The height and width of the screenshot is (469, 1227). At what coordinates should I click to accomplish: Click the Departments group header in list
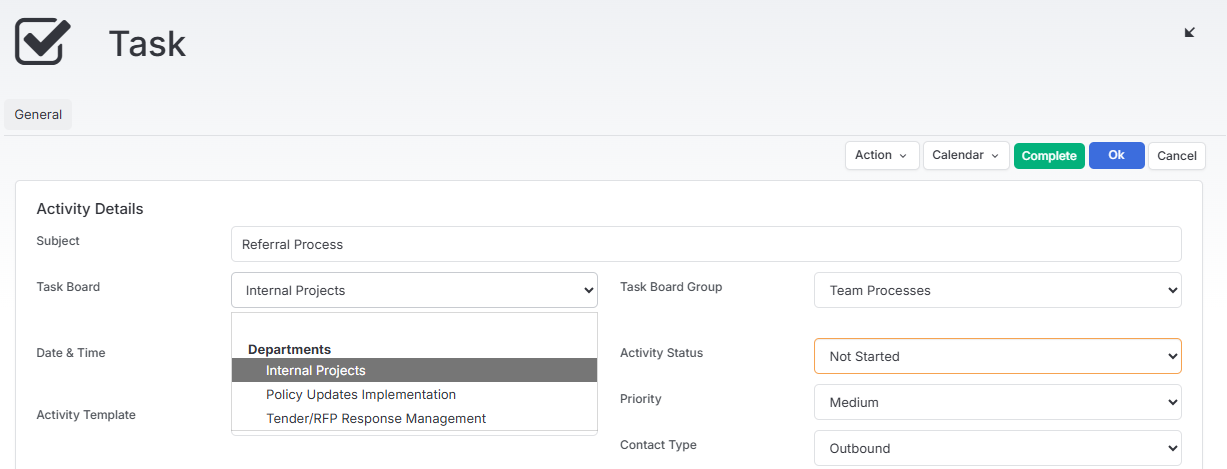(x=289, y=349)
